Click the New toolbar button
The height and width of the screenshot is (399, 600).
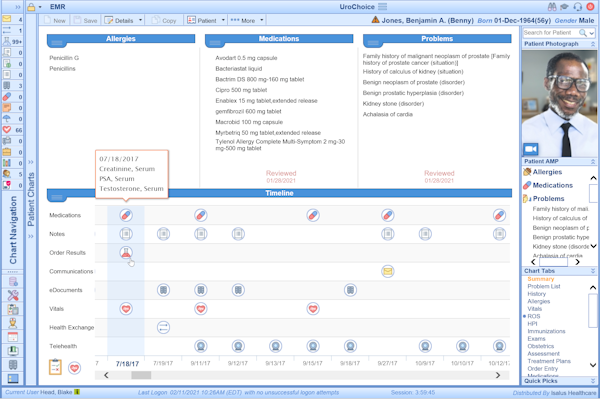pyautogui.click(x=55, y=20)
